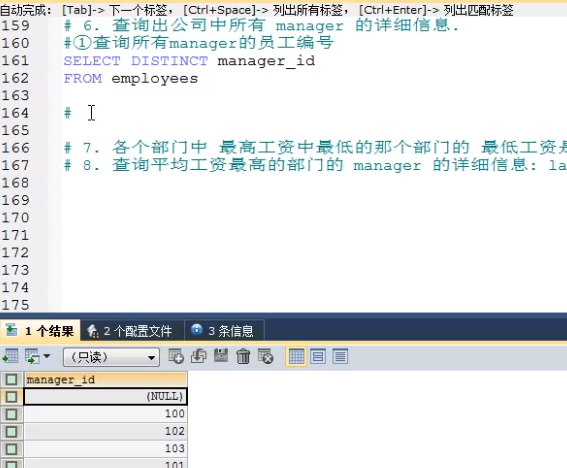Click the manager_id column header
Image resolution: width=567 pixels, height=468 pixels.
106,380
